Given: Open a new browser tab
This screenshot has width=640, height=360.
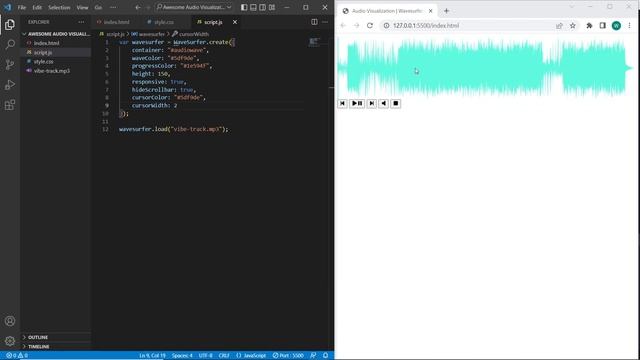Looking at the screenshot, I should tap(447, 11).
